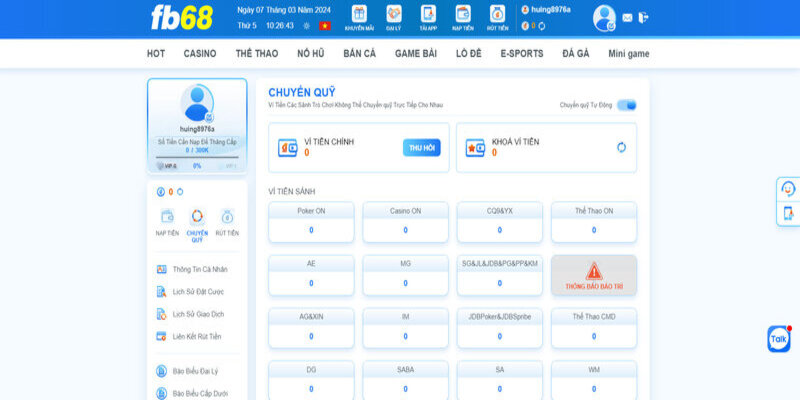This screenshot has width=800, height=400.
Task: Select the WM wallet card
Action: tap(594, 381)
